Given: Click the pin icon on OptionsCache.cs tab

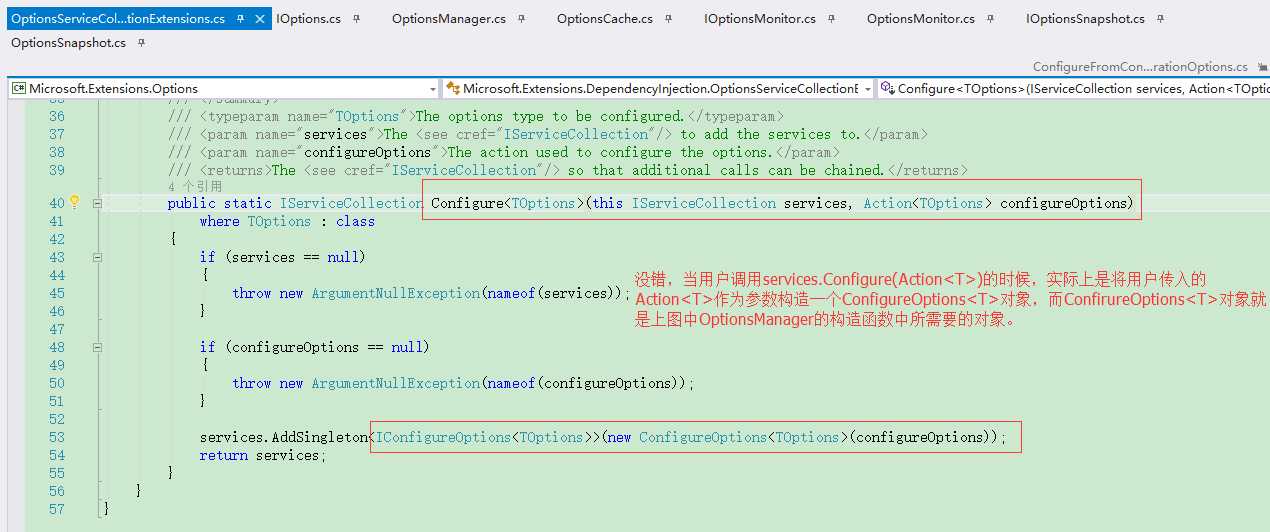Looking at the screenshot, I should click(669, 19).
